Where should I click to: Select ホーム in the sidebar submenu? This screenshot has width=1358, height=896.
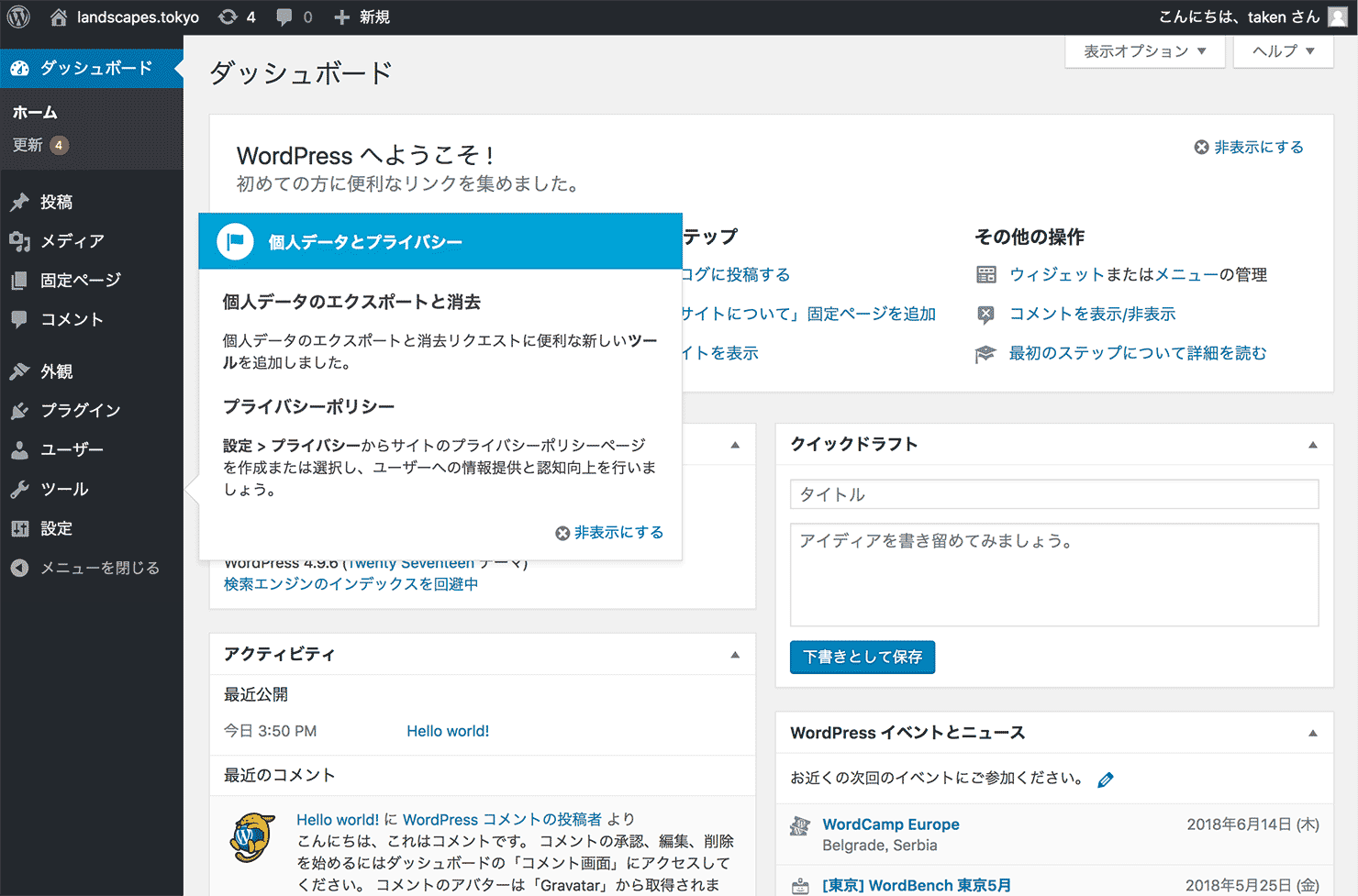coord(35,113)
